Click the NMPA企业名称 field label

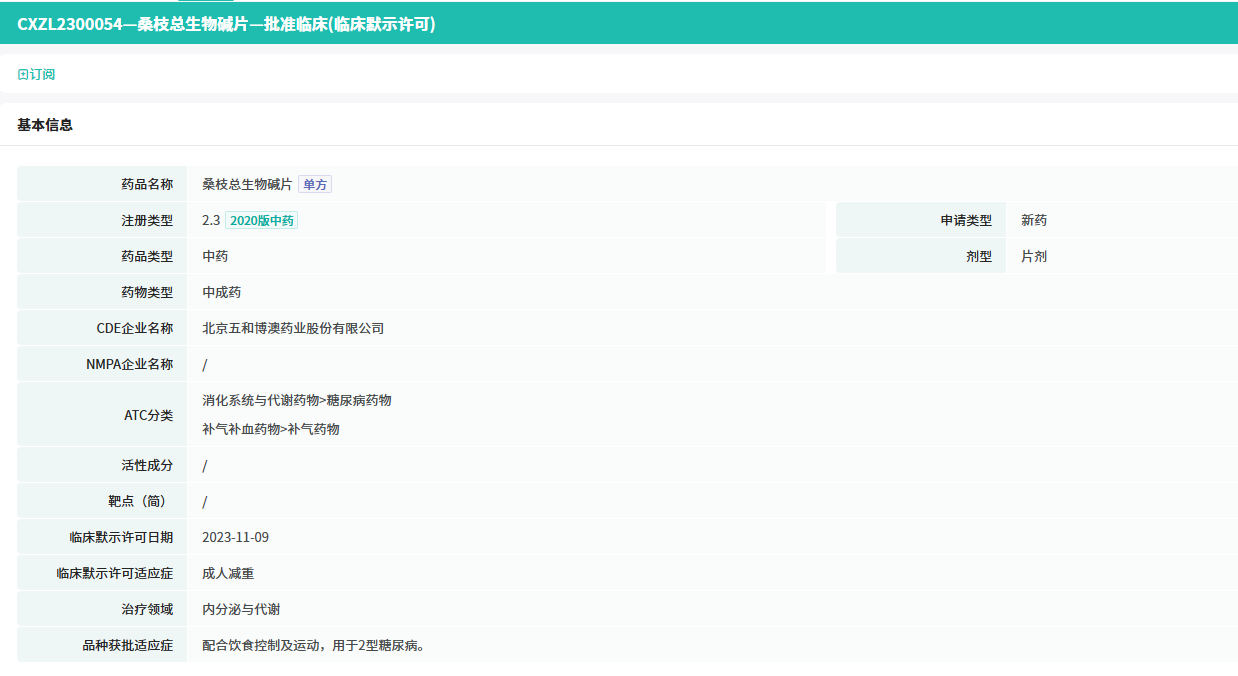pos(130,364)
